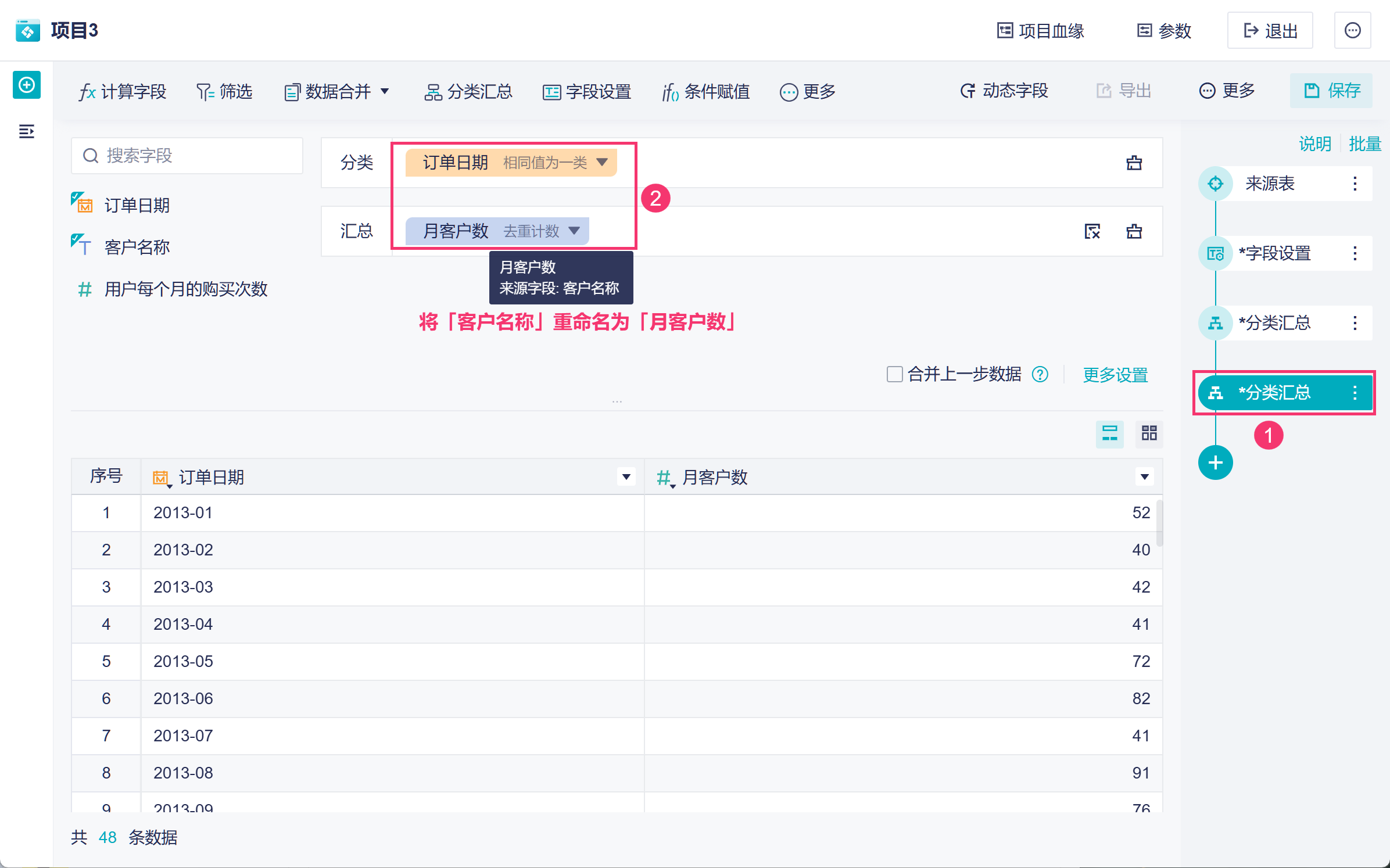Click the table vertical scrollbar

pos(1159,523)
